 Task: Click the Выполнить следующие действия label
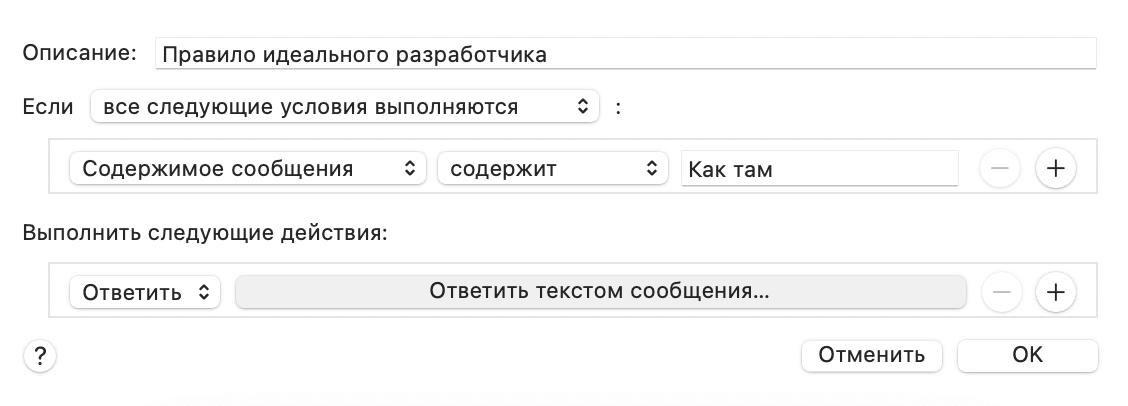pyautogui.click(x=205, y=233)
